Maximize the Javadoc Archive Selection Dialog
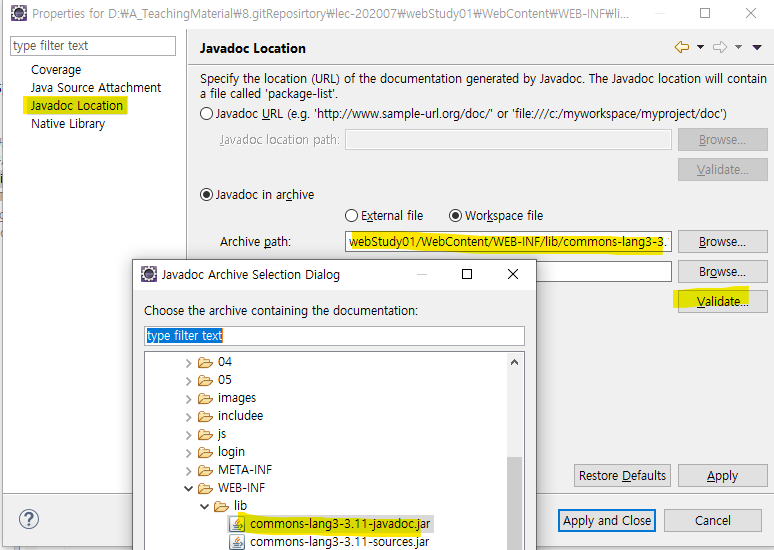The image size is (774, 550). click(x=466, y=274)
